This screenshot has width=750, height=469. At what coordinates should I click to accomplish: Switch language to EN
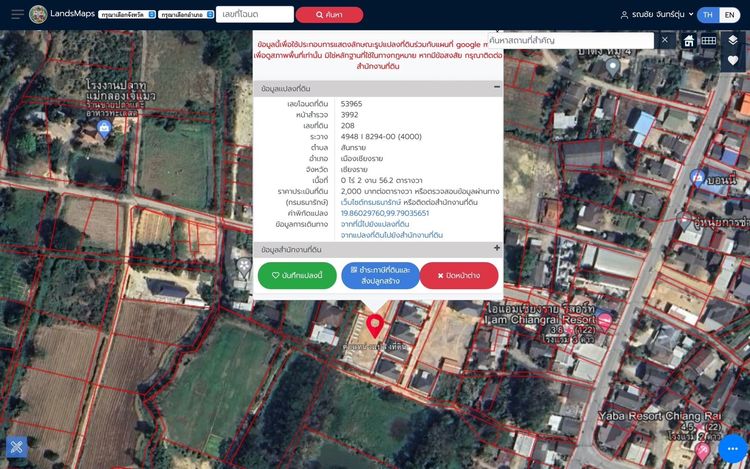(x=730, y=15)
